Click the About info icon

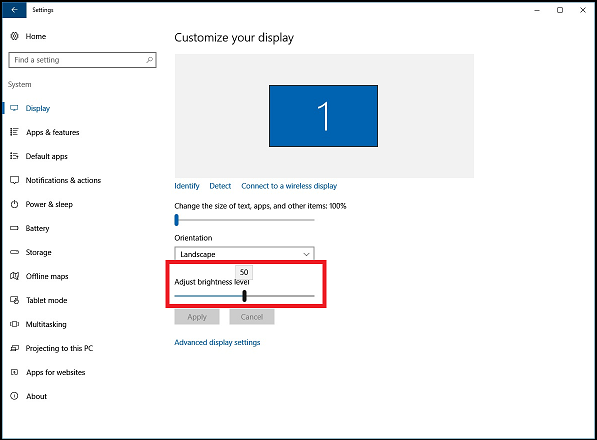[x=14, y=396]
